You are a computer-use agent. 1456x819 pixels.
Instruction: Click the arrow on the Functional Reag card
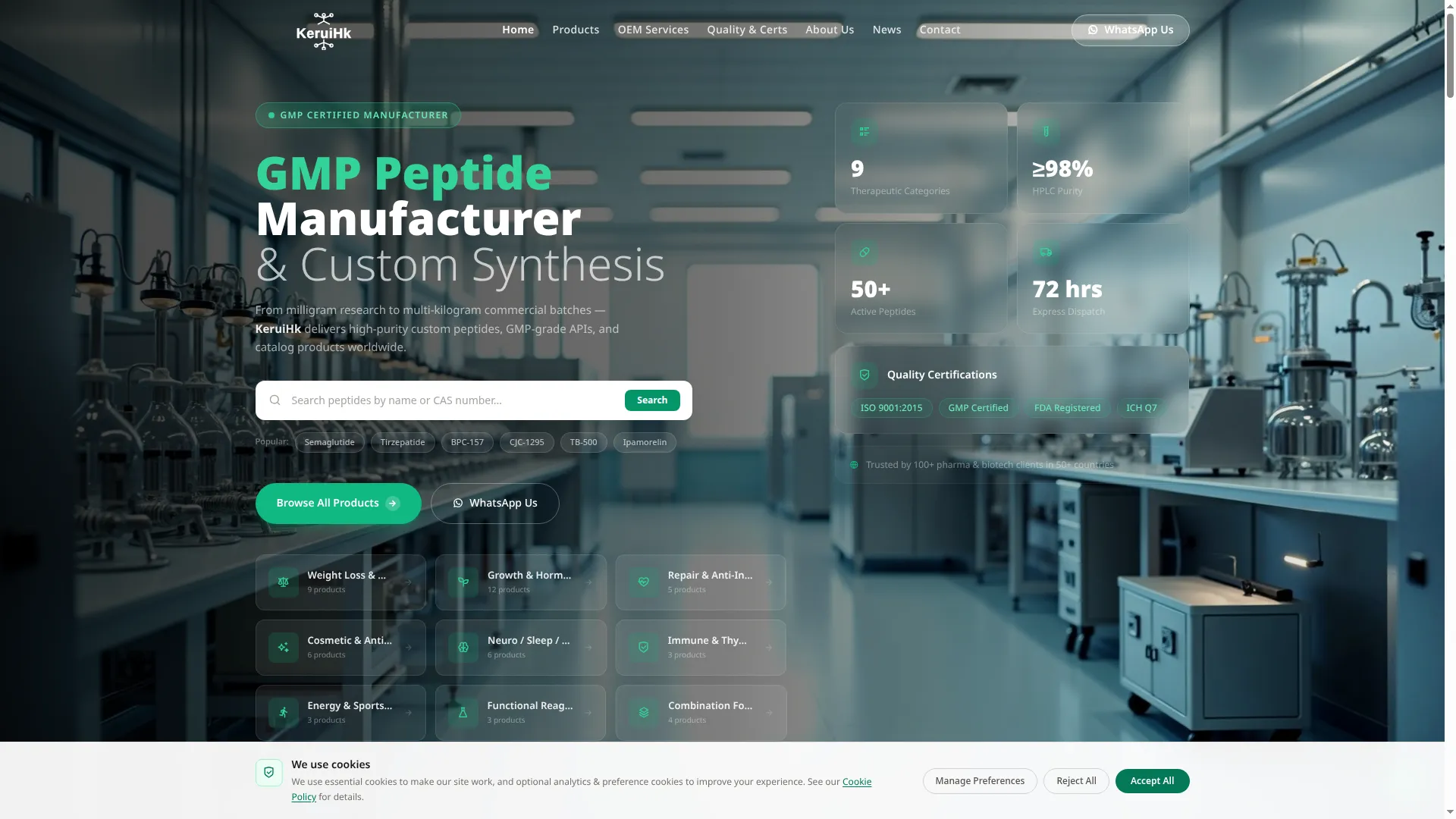(x=588, y=713)
